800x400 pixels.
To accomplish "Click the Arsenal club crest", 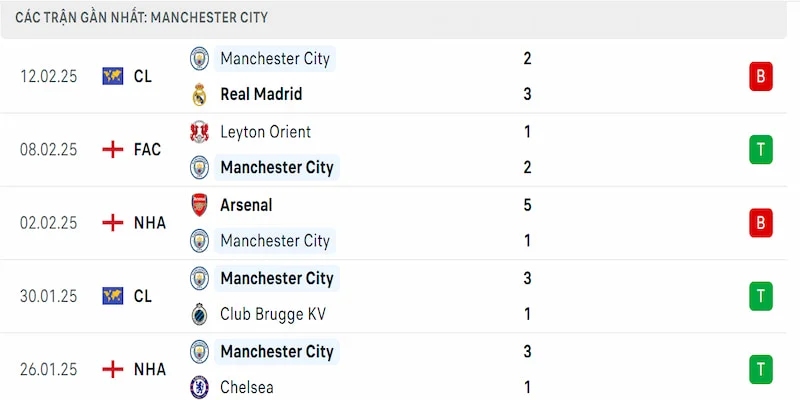I will [200, 205].
